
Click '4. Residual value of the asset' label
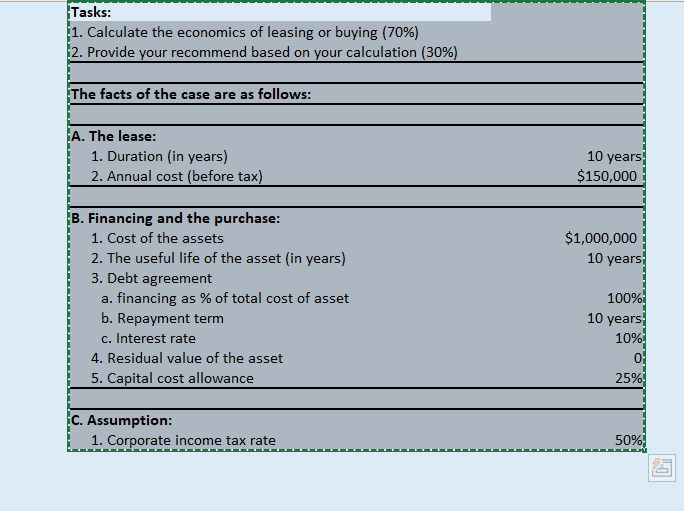point(187,358)
